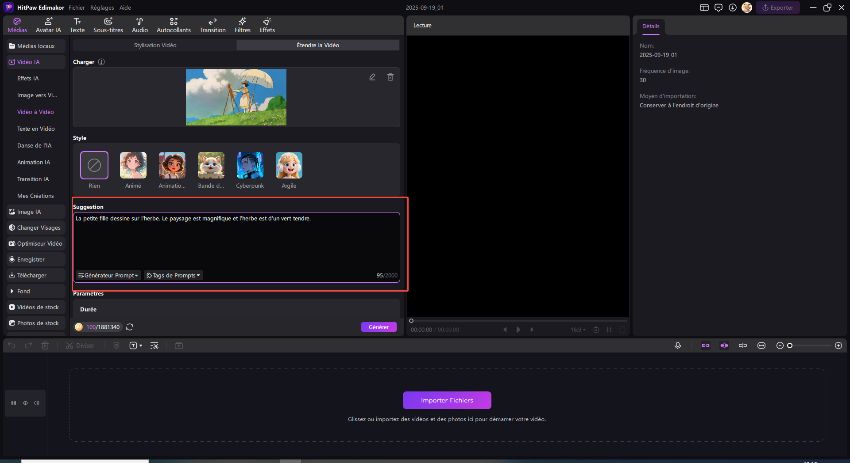Screen dimensions: 850x463
Task: Open the Tags de Prompt dropdown
Action: tap(173, 275)
